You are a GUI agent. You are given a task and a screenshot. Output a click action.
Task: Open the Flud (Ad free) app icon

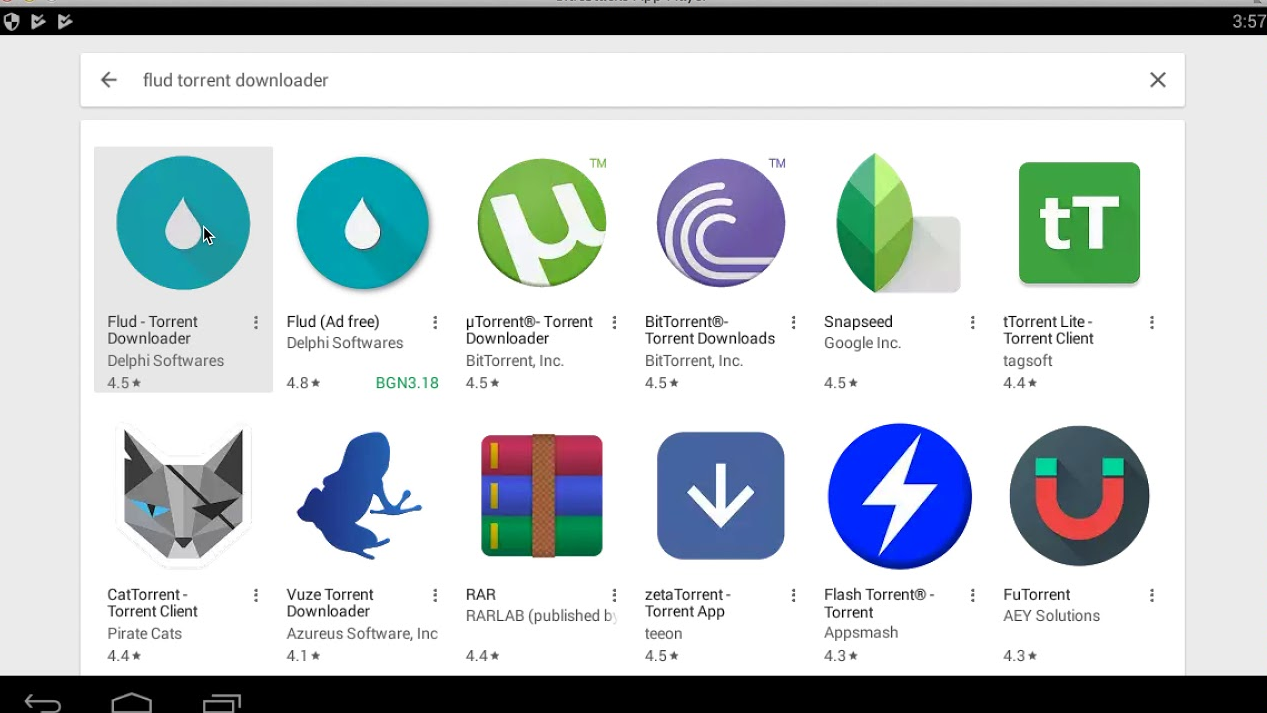[x=363, y=223]
